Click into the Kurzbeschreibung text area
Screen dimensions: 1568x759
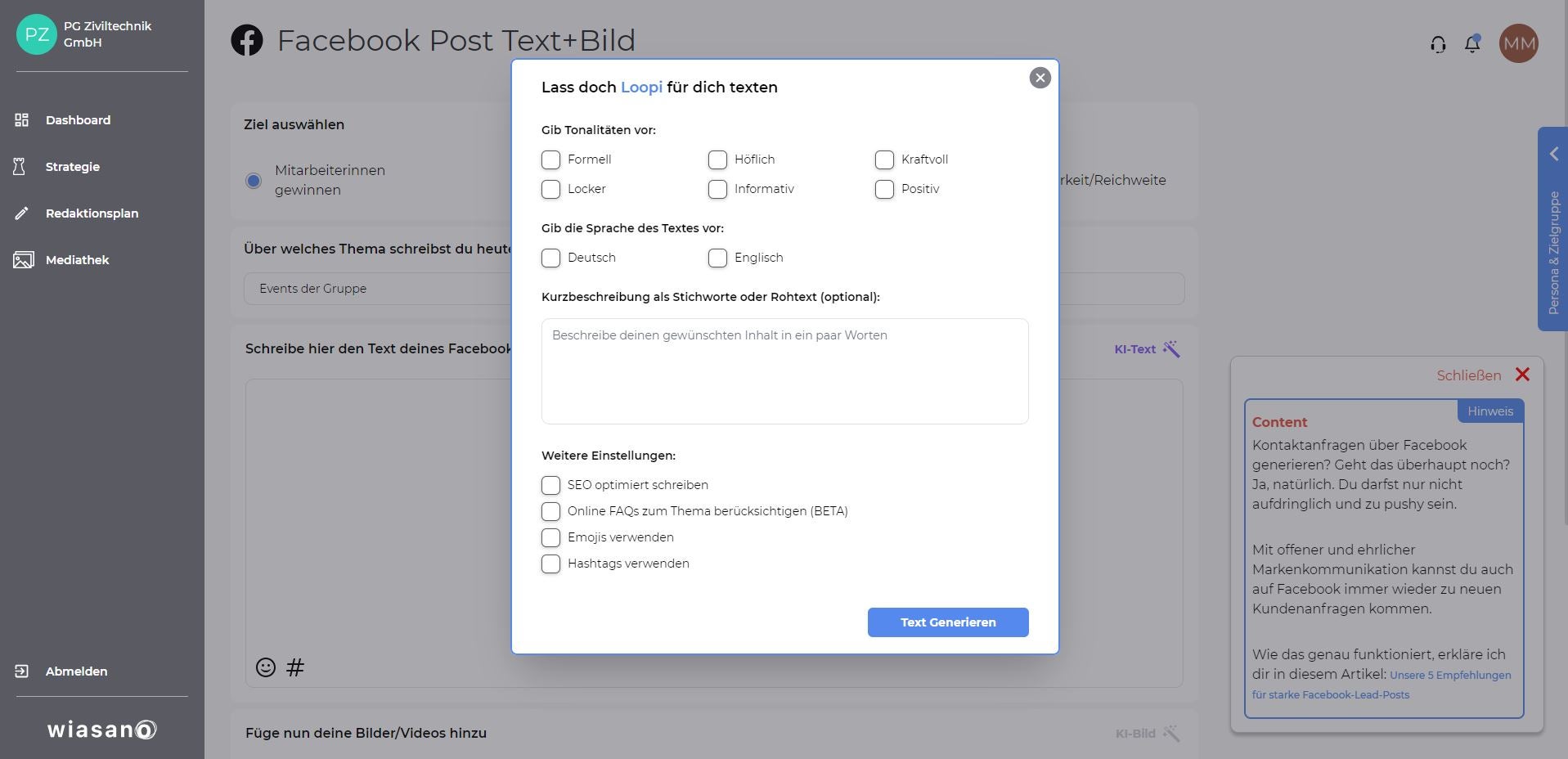(784, 371)
